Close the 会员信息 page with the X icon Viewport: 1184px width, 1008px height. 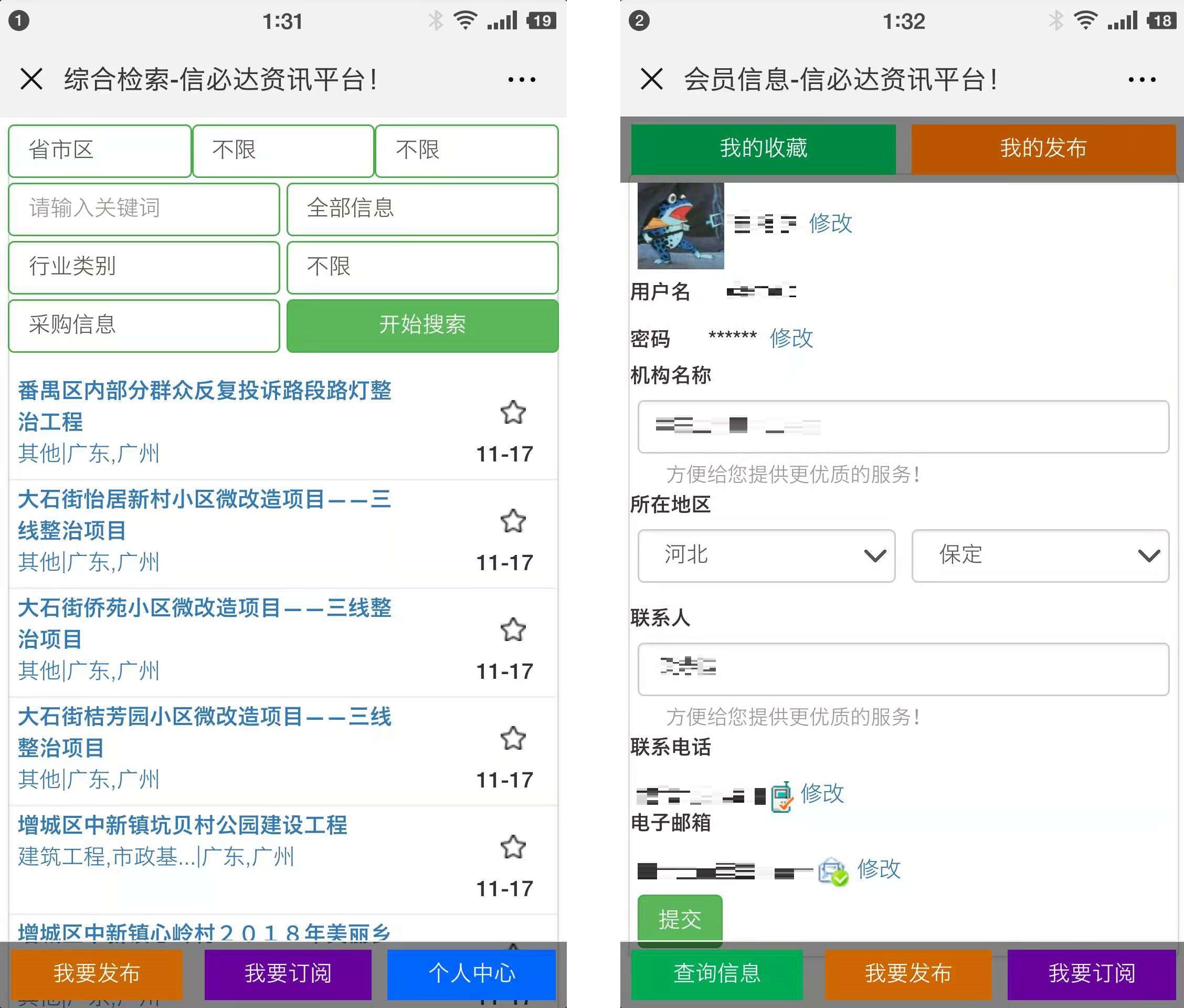pyautogui.click(x=651, y=79)
